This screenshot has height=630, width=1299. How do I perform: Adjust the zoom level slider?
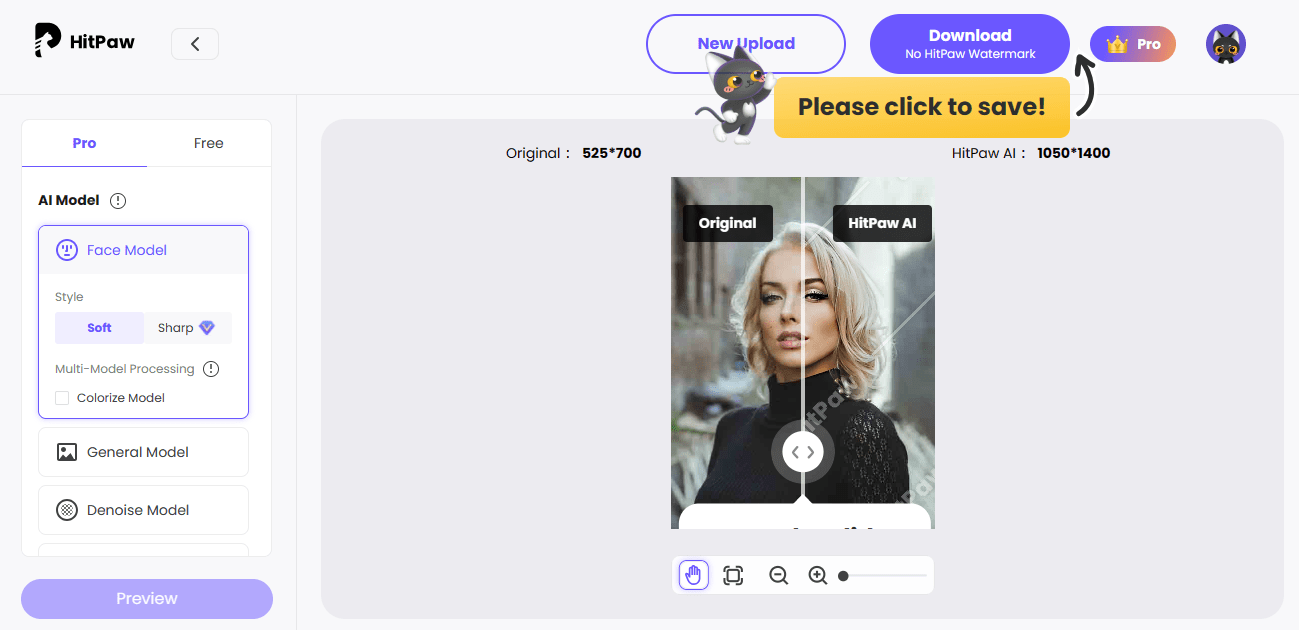pyautogui.click(x=845, y=576)
